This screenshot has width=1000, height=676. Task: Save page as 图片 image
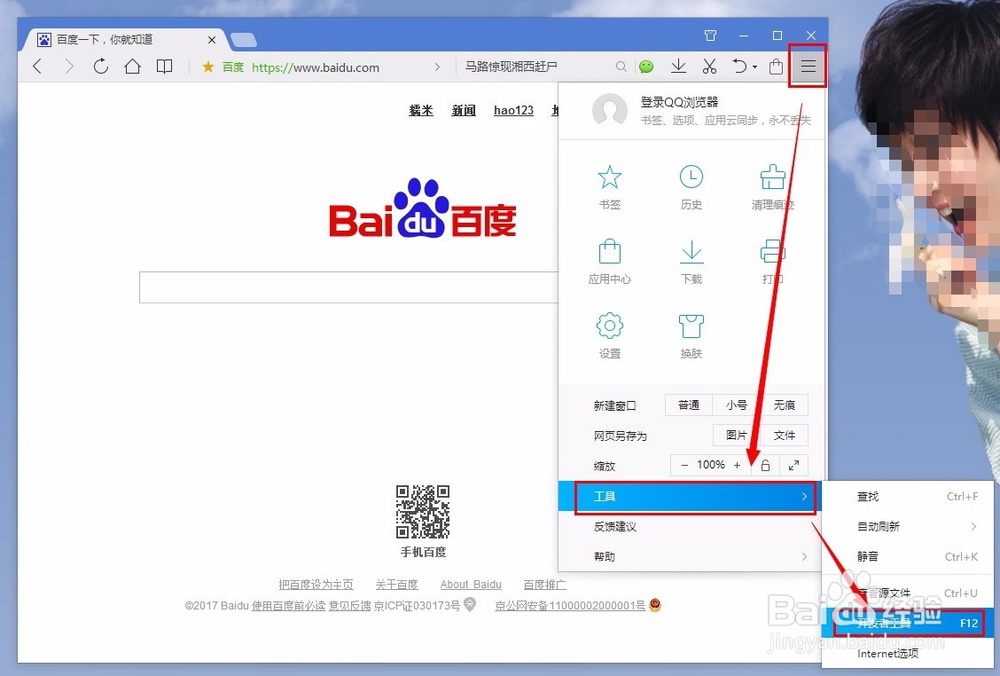(x=737, y=435)
